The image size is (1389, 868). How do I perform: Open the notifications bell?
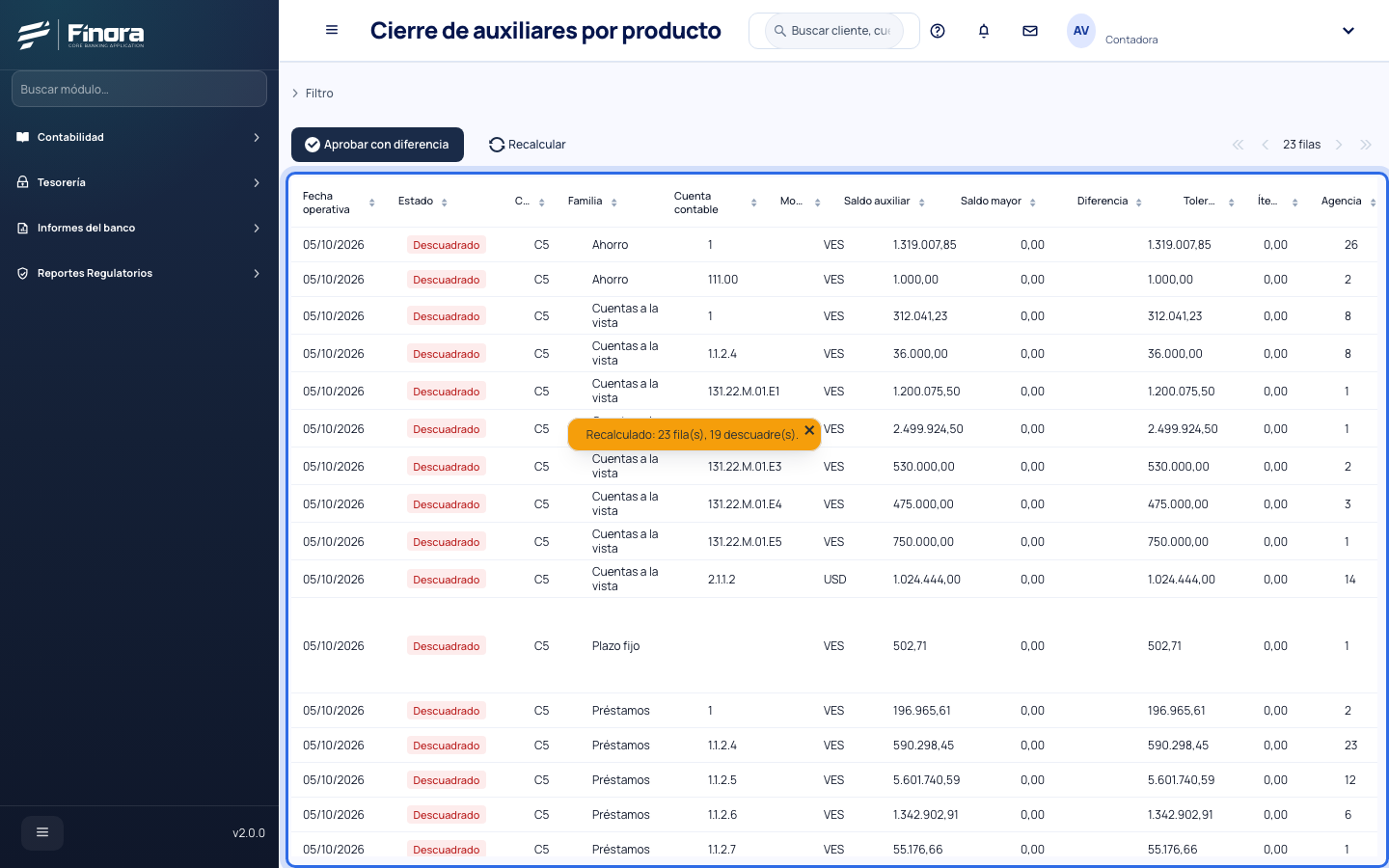(x=984, y=31)
